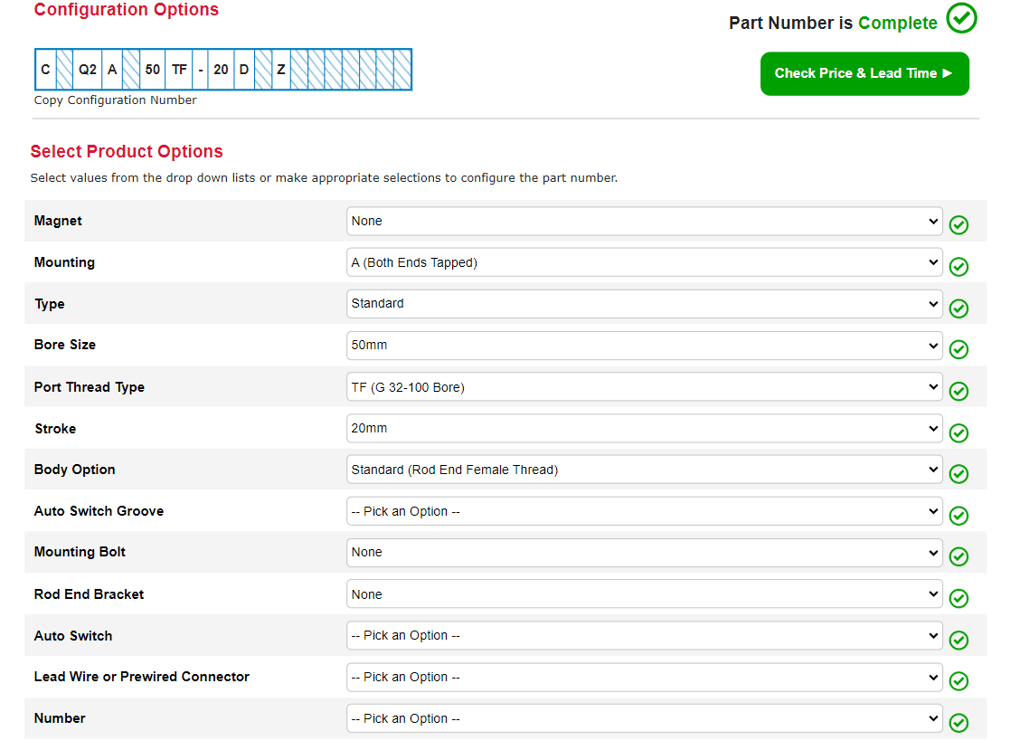Click the checkmark beside Rod End Bracket
This screenshot has width=1020, height=750.
click(x=958, y=598)
